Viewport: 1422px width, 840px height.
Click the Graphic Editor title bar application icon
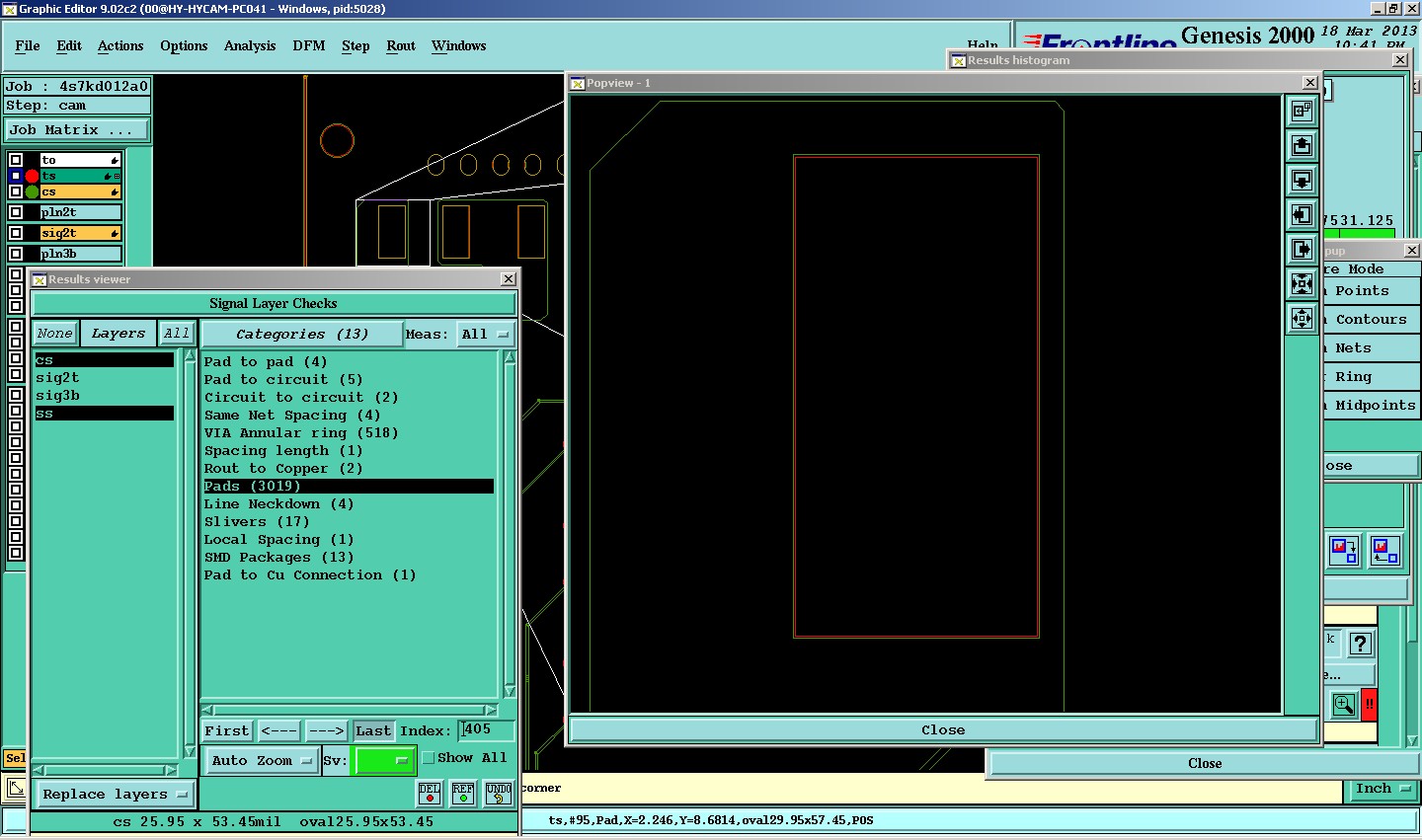click(9, 9)
